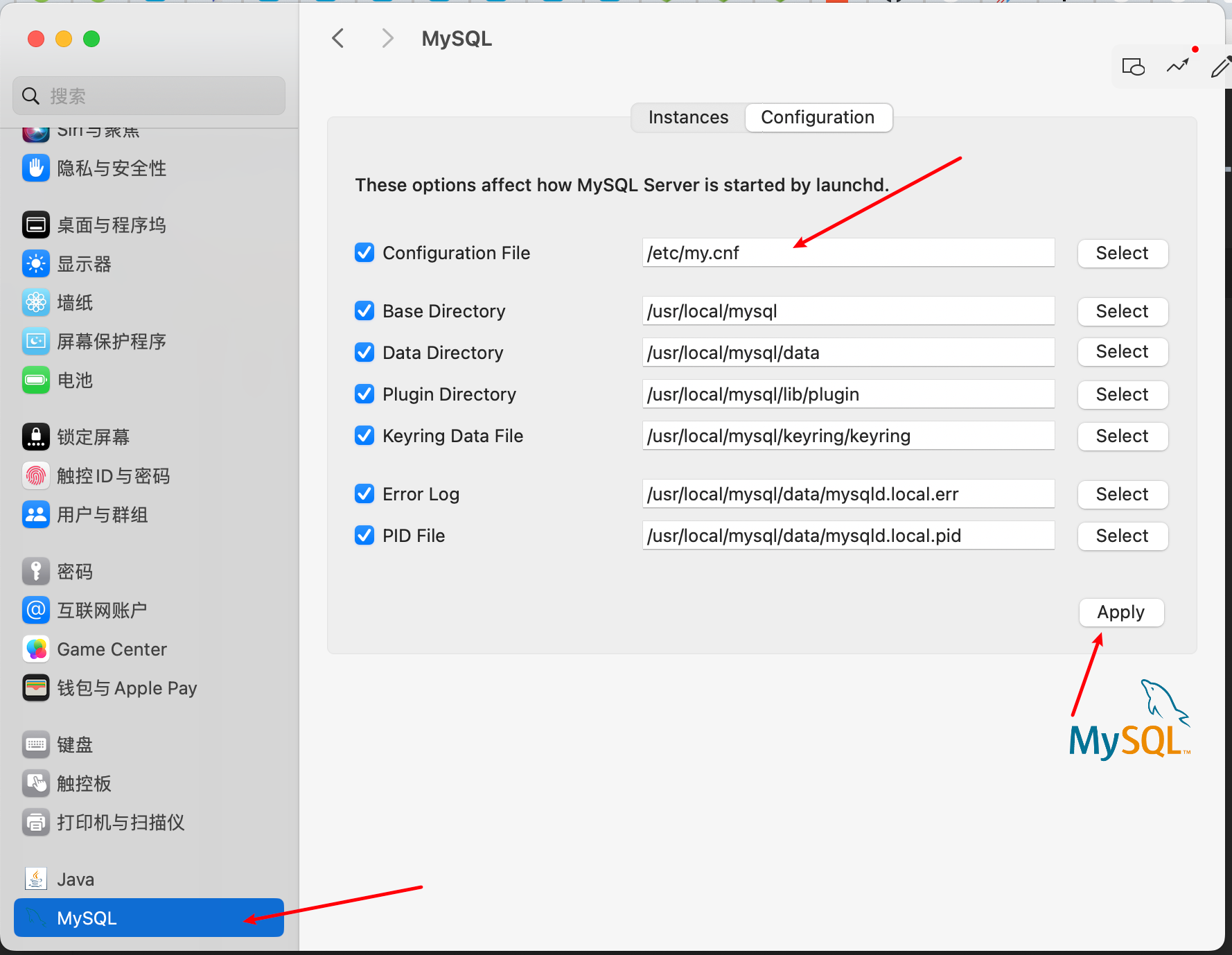
Task: Open Java preference pane icon
Action: coord(36,879)
